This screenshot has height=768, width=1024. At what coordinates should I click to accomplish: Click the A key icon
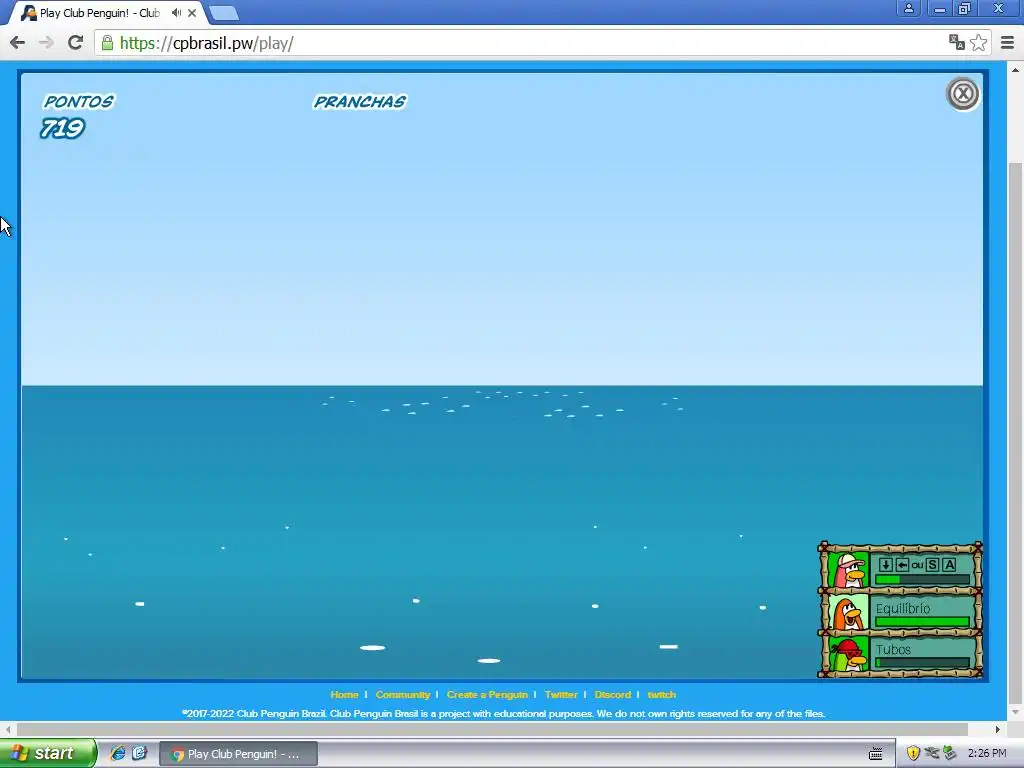(950, 565)
